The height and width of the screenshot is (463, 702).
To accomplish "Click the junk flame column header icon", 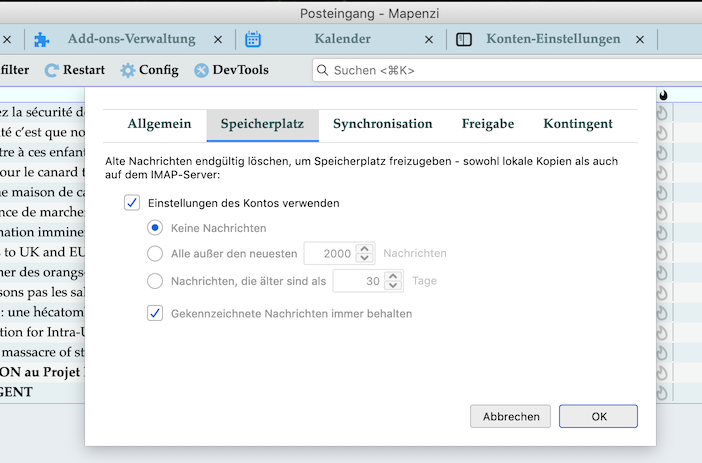I will point(662,95).
